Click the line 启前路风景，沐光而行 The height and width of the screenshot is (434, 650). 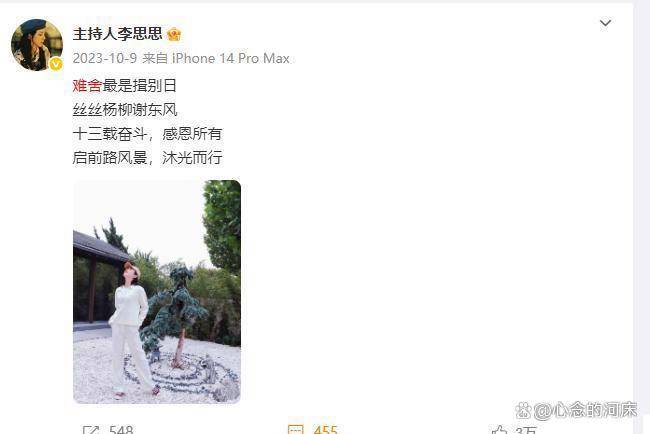pos(147,158)
